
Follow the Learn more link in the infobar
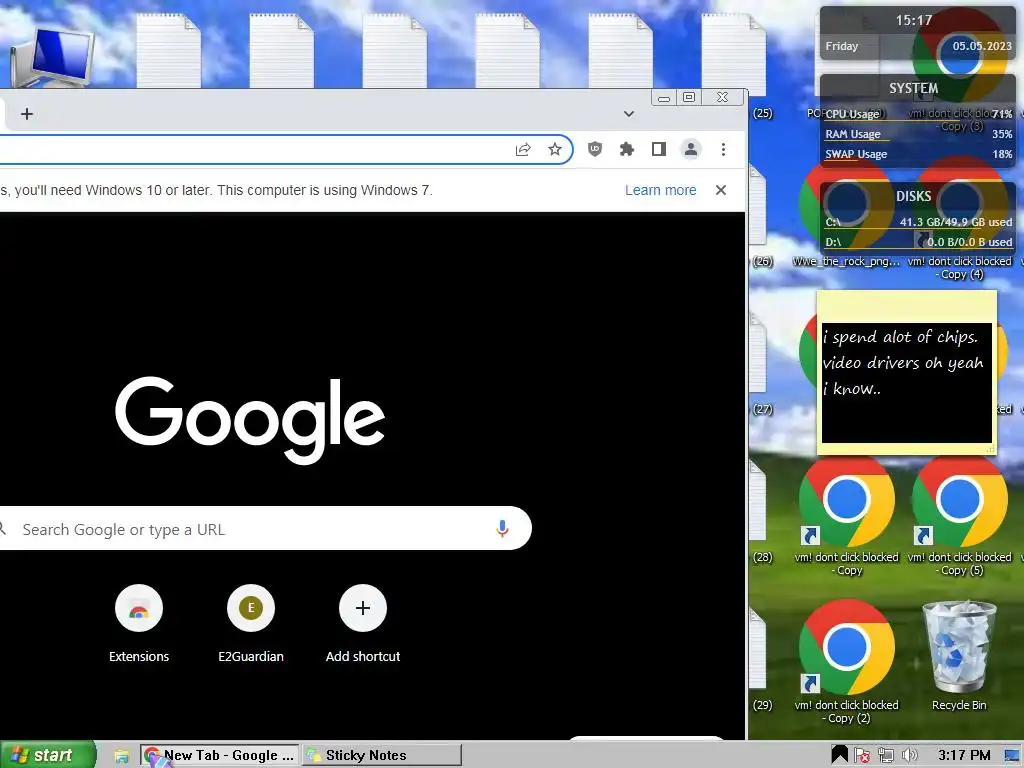(x=660, y=190)
